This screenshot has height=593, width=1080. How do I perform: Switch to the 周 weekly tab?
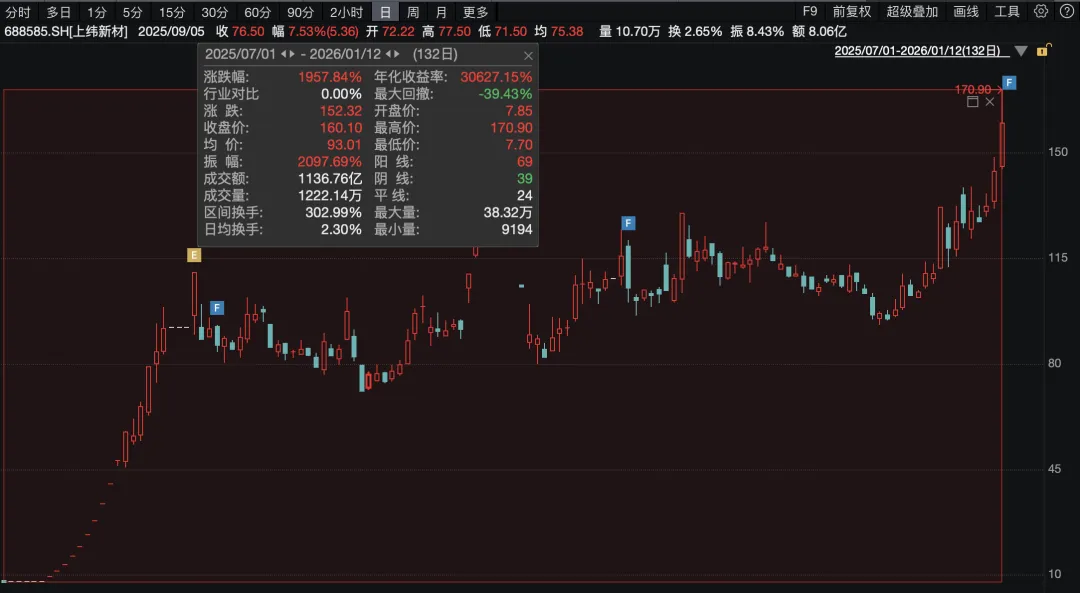coord(413,12)
